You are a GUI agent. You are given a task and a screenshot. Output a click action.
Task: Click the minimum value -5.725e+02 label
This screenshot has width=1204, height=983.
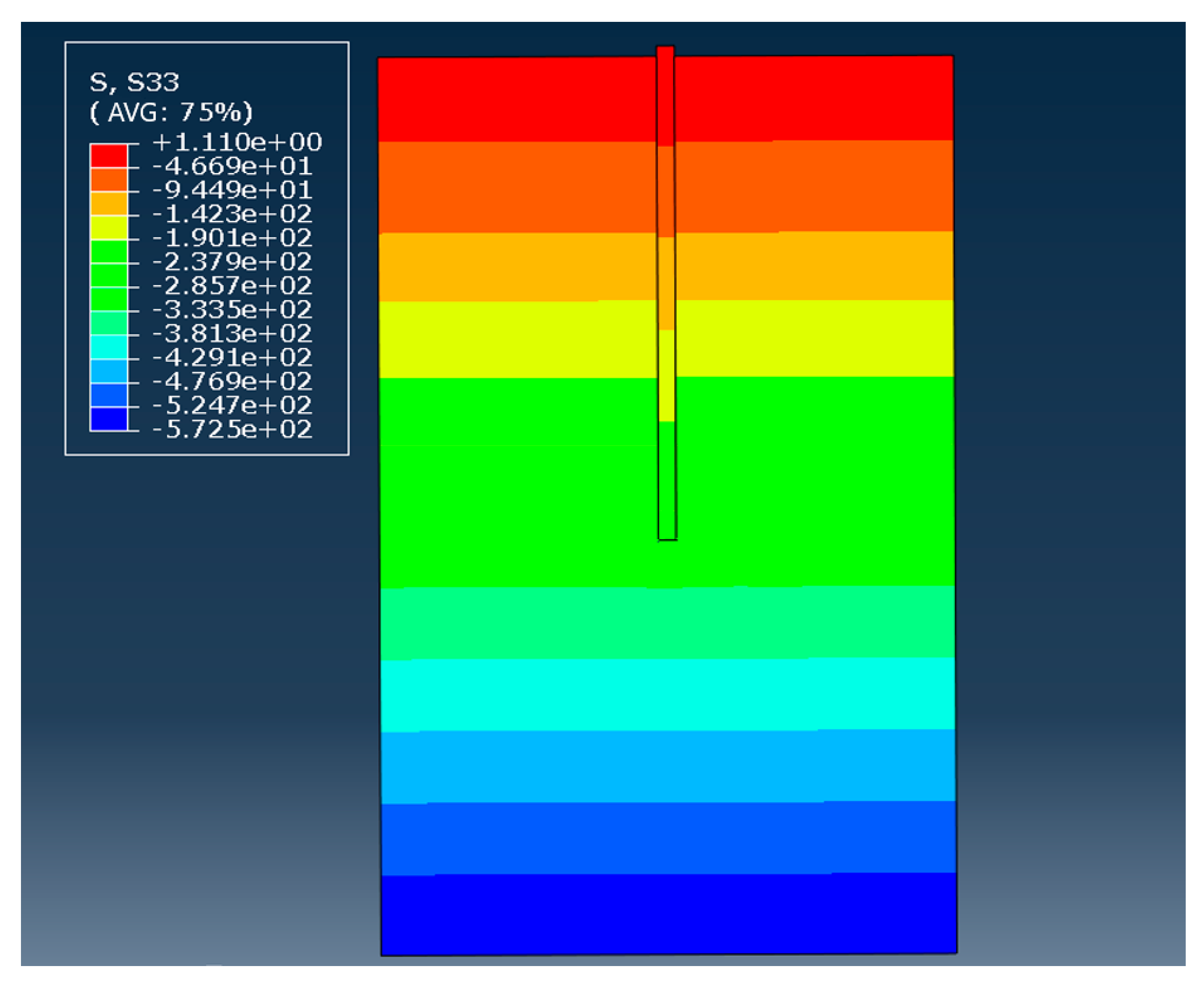click(x=232, y=429)
